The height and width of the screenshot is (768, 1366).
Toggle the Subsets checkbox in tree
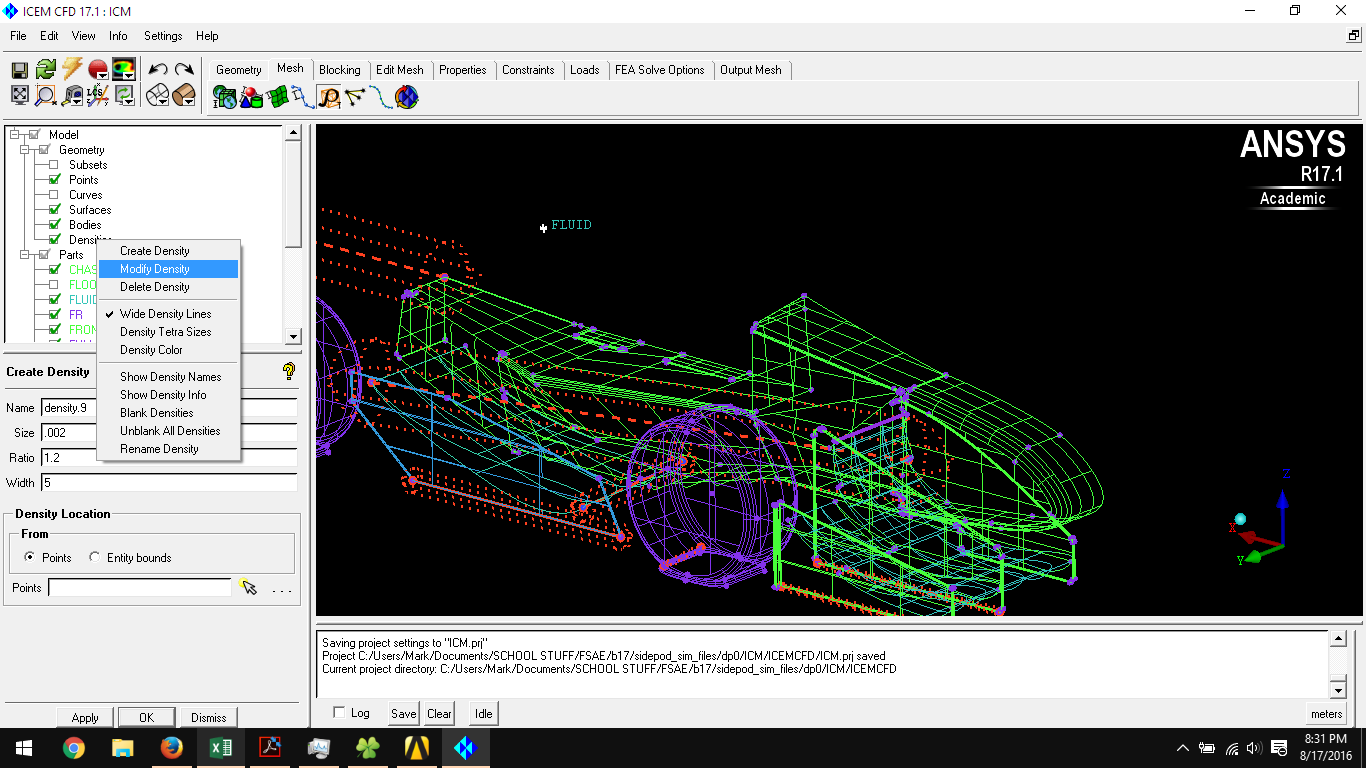(x=55, y=165)
